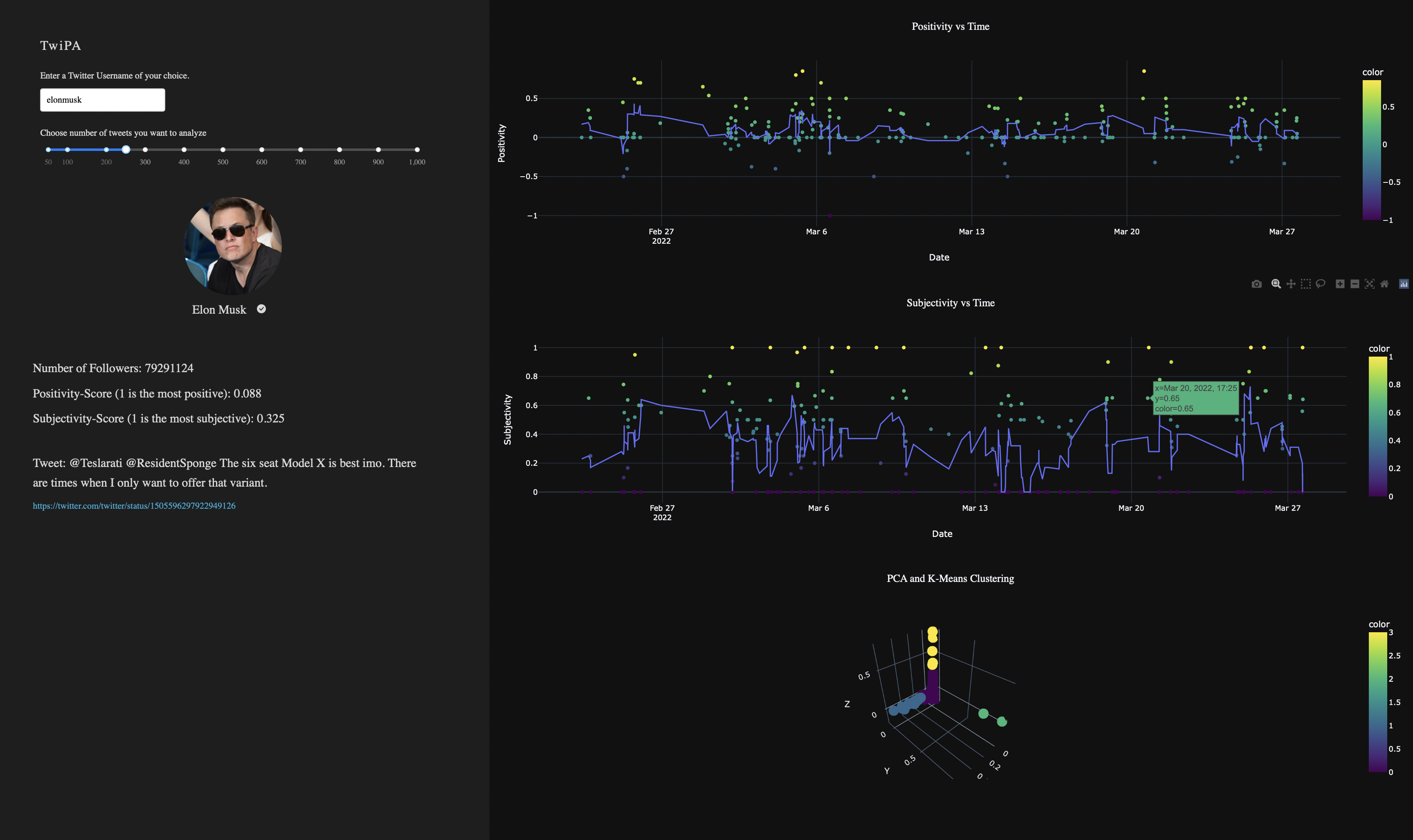
Task: Click the Twitter username input field
Action: 102,100
